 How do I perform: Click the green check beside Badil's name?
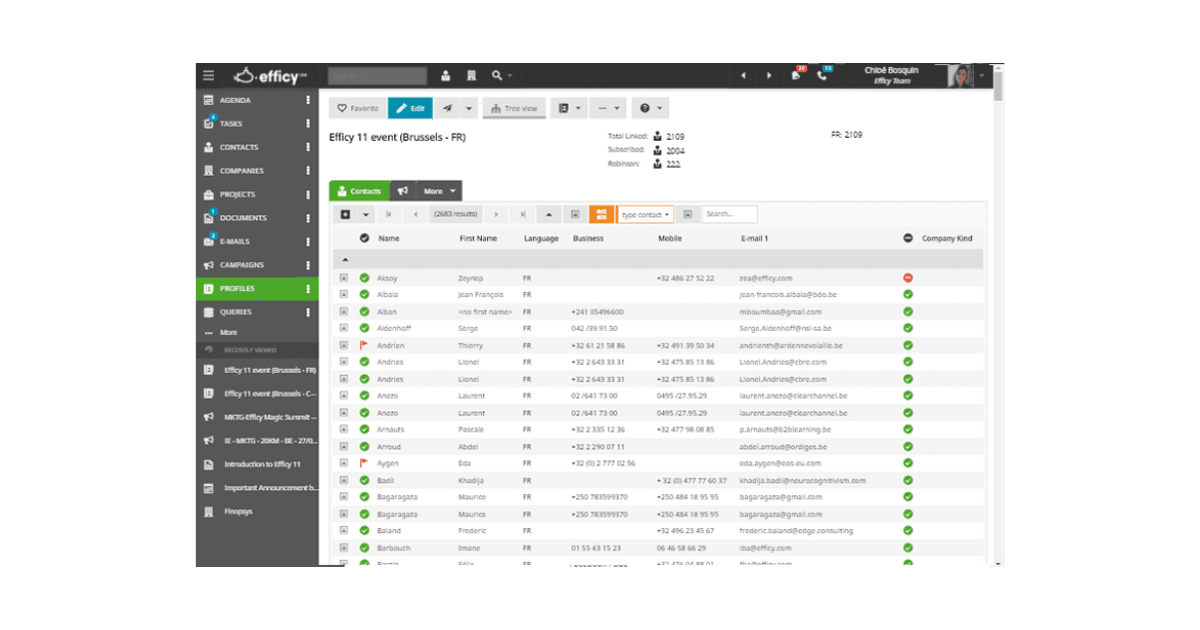click(x=365, y=480)
